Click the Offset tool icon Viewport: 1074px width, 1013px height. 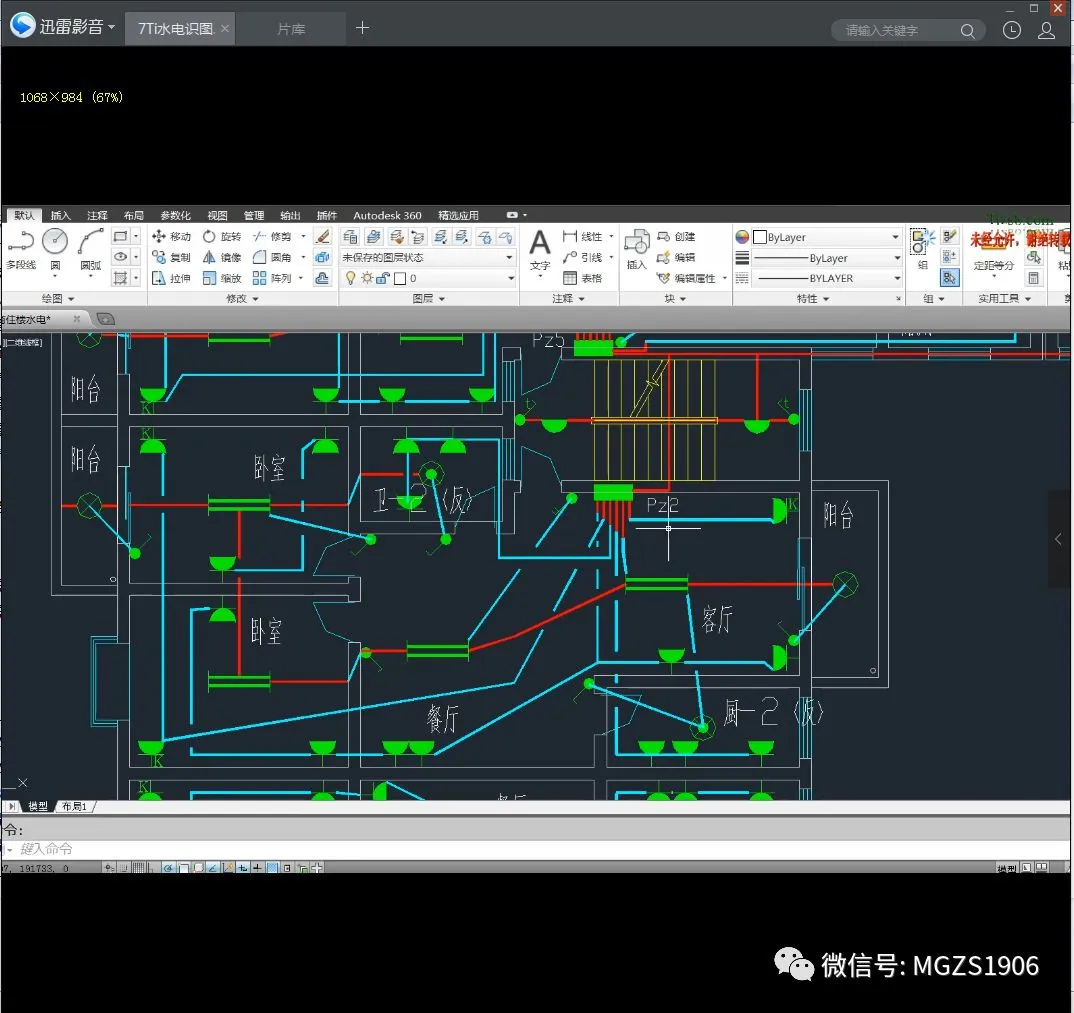coord(323,278)
